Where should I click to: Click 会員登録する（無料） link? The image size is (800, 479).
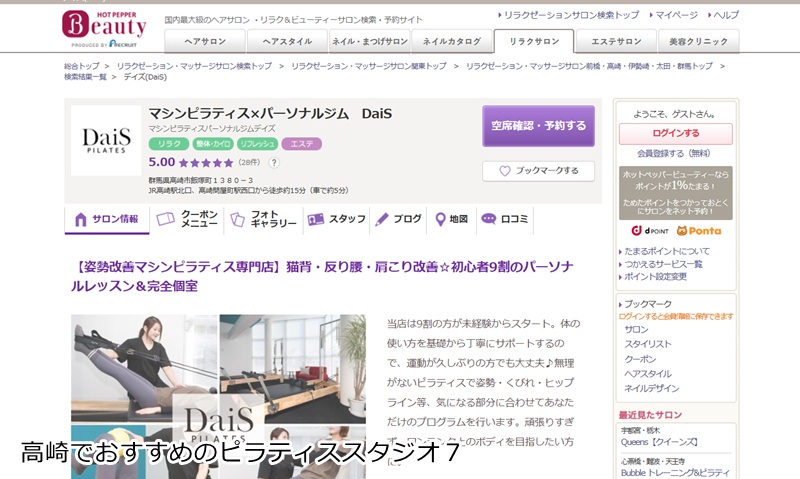pos(673,153)
